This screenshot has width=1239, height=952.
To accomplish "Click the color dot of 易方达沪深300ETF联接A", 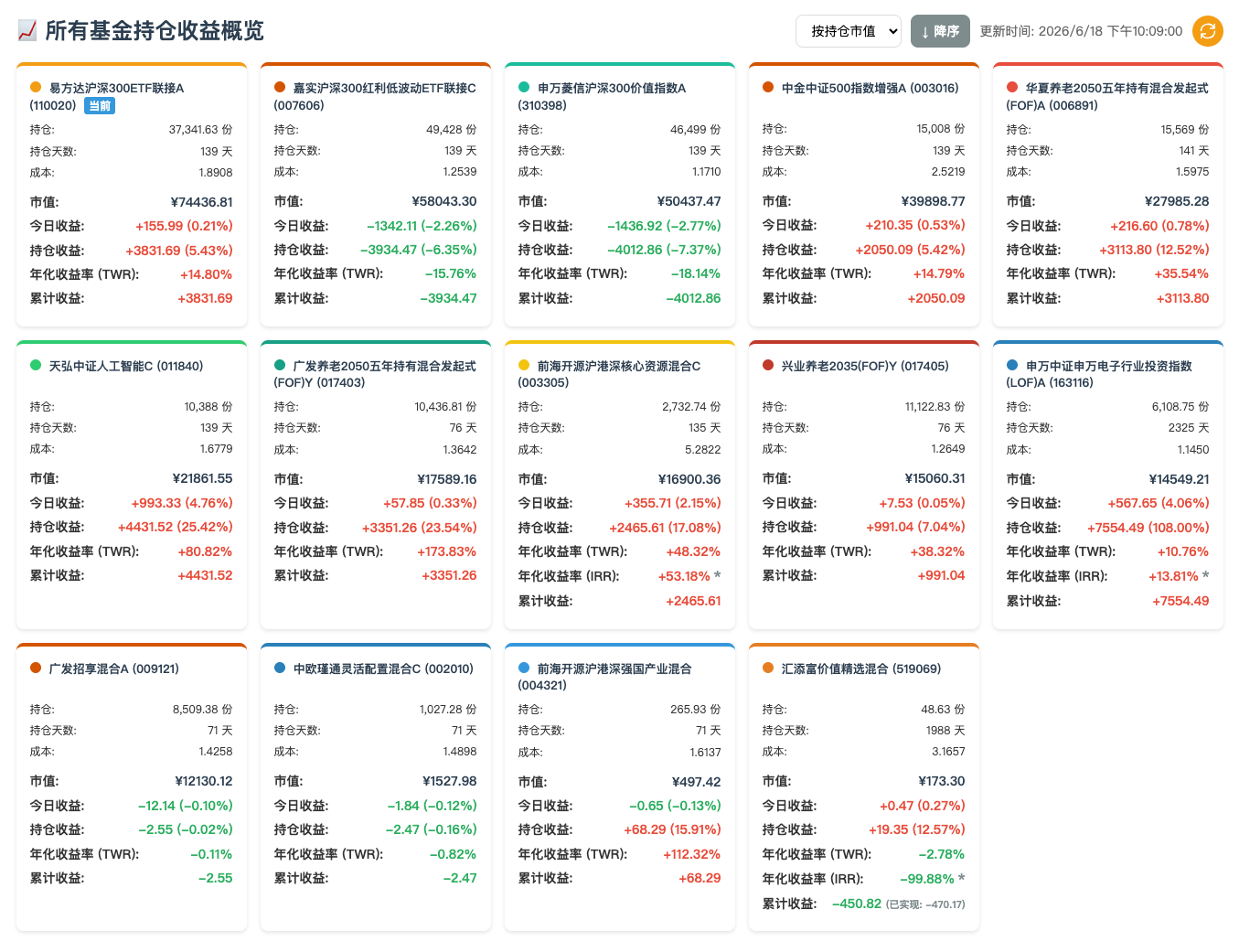I will (36, 87).
